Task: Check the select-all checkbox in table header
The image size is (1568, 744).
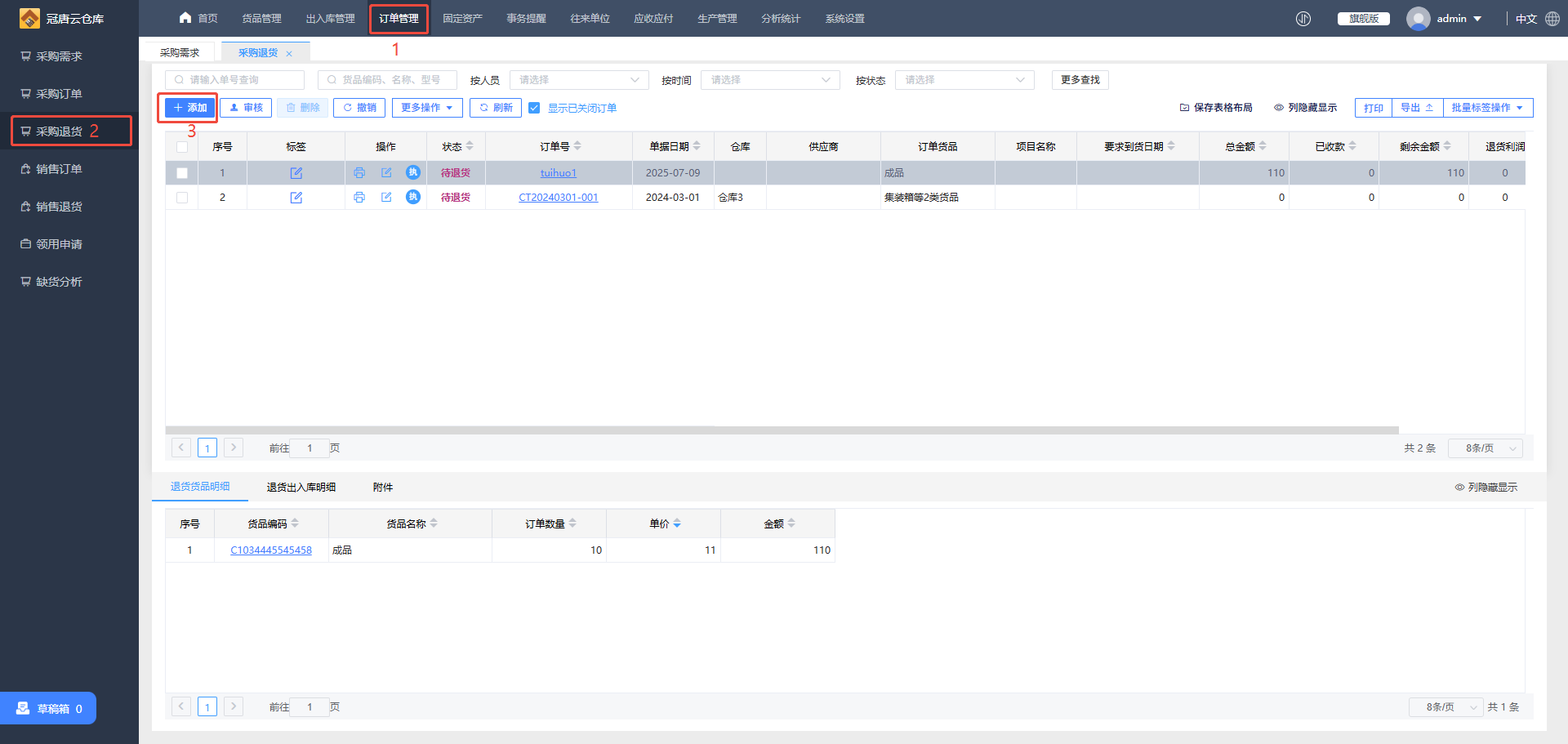Action: (x=182, y=147)
